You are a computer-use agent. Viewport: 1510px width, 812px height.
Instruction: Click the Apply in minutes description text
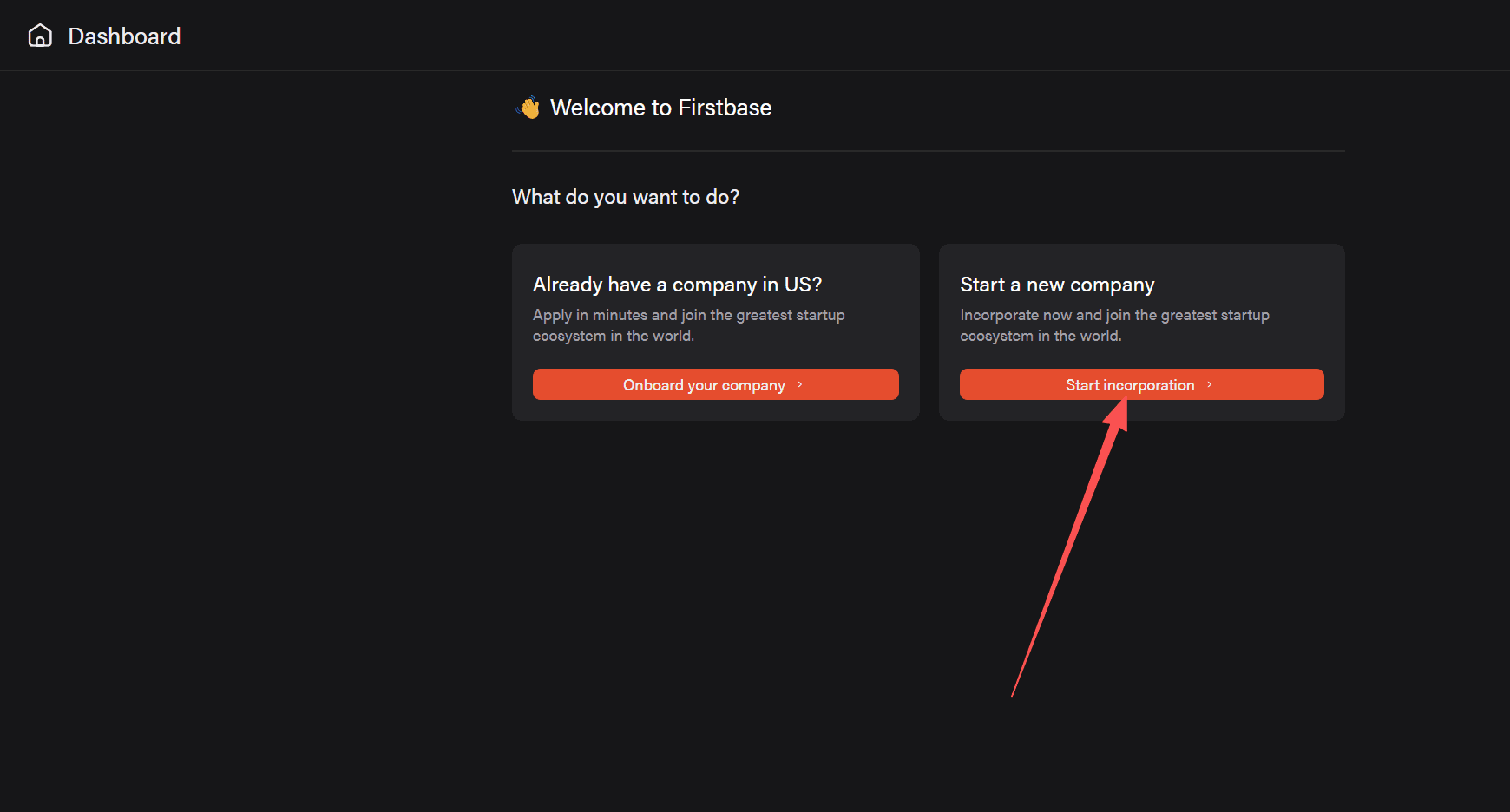[x=688, y=325]
